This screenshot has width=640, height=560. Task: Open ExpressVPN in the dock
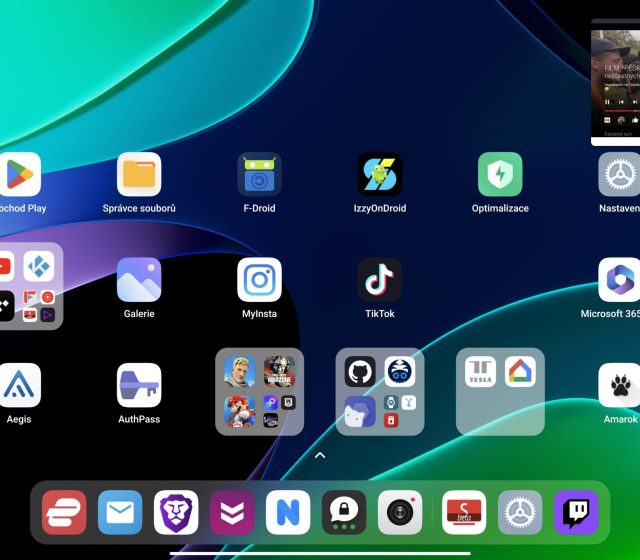[64, 512]
